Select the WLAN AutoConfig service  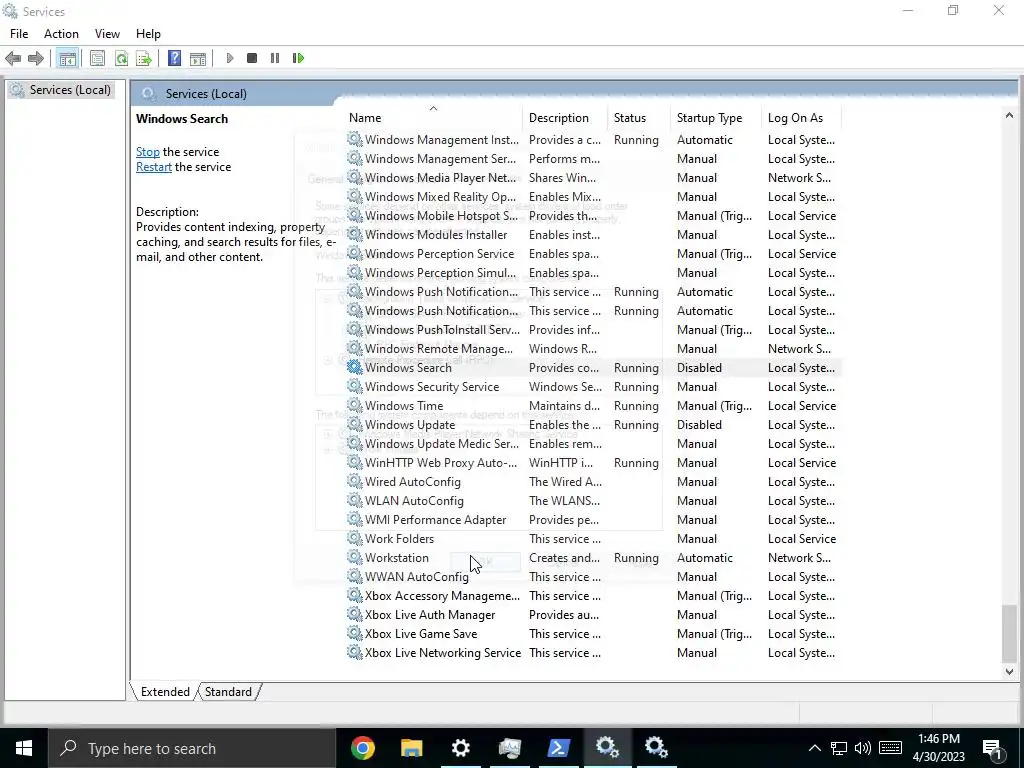[x=593, y=501]
